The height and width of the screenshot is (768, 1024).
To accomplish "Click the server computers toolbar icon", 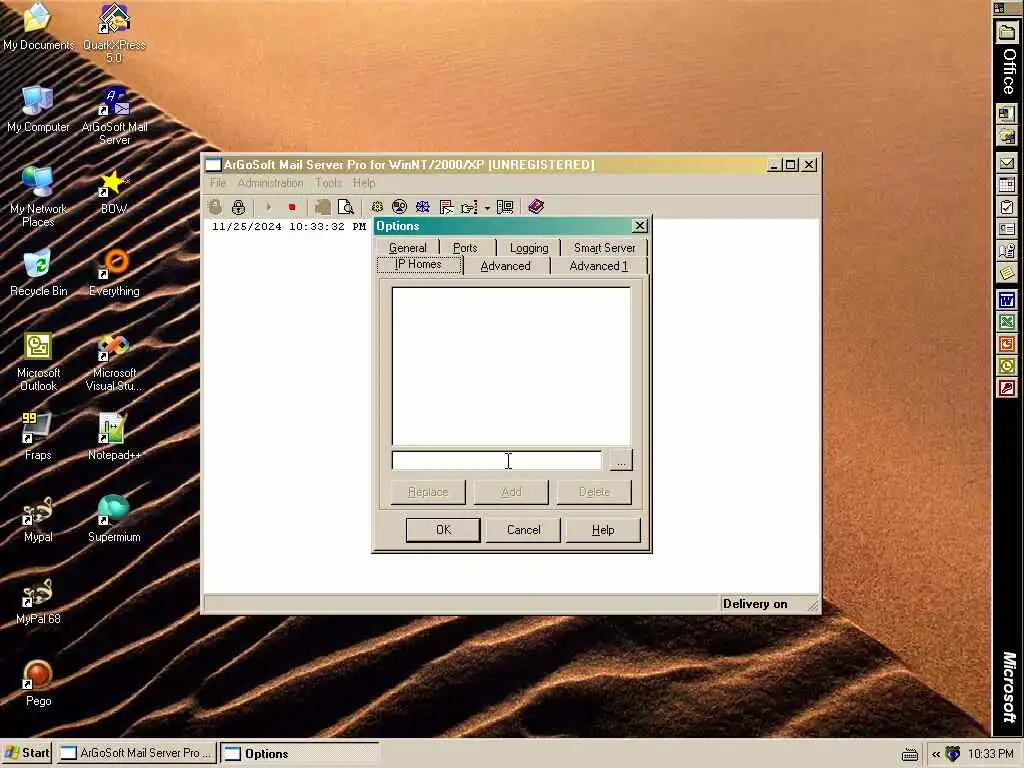I will [x=505, y=207].
